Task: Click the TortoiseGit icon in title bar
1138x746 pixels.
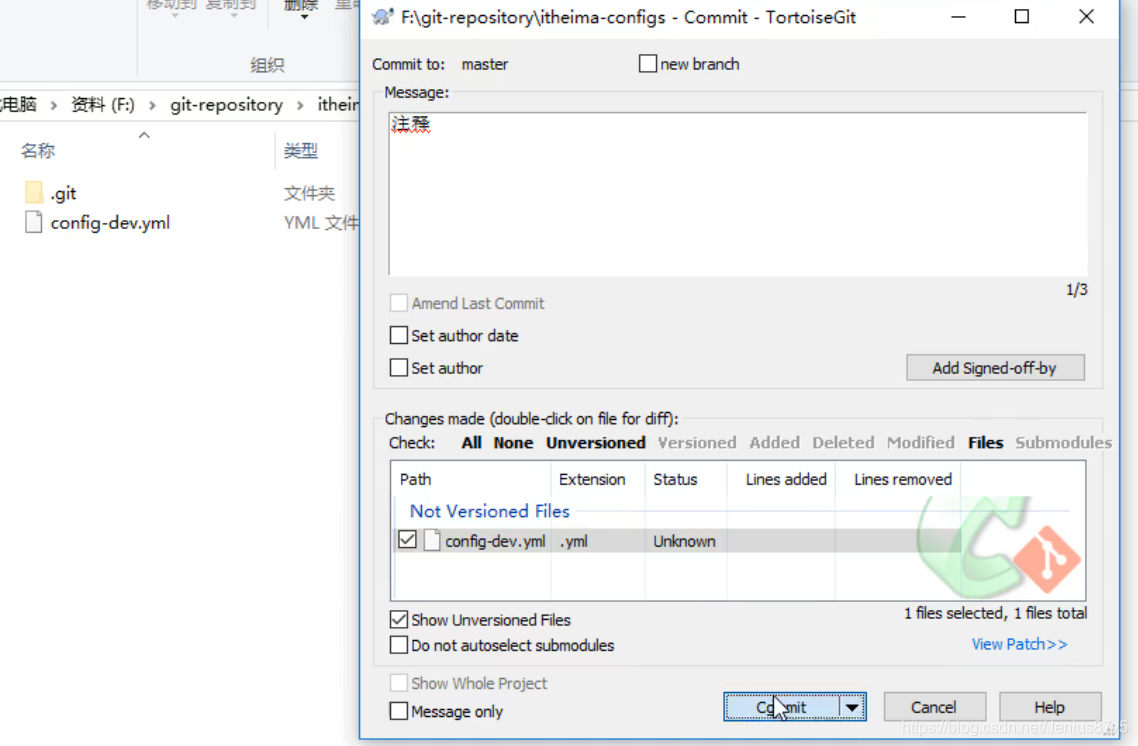Action: pos(382,17)
